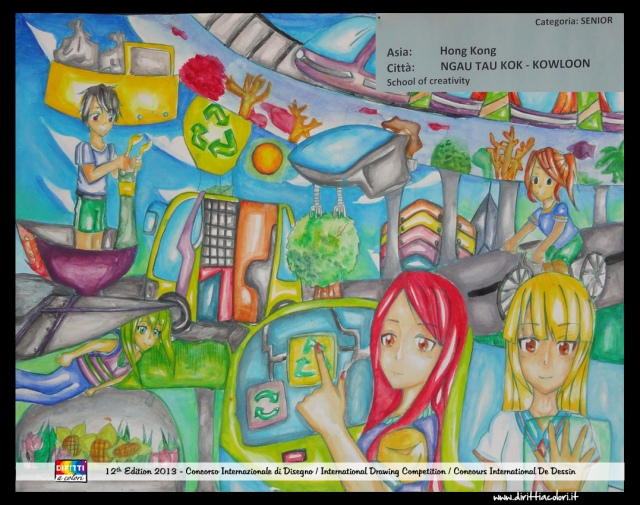Image resolution: width=640 pixels, height=505 pixels.
Task: Open the www.dirittiacolori.it website link
Action: coord(536,497)
